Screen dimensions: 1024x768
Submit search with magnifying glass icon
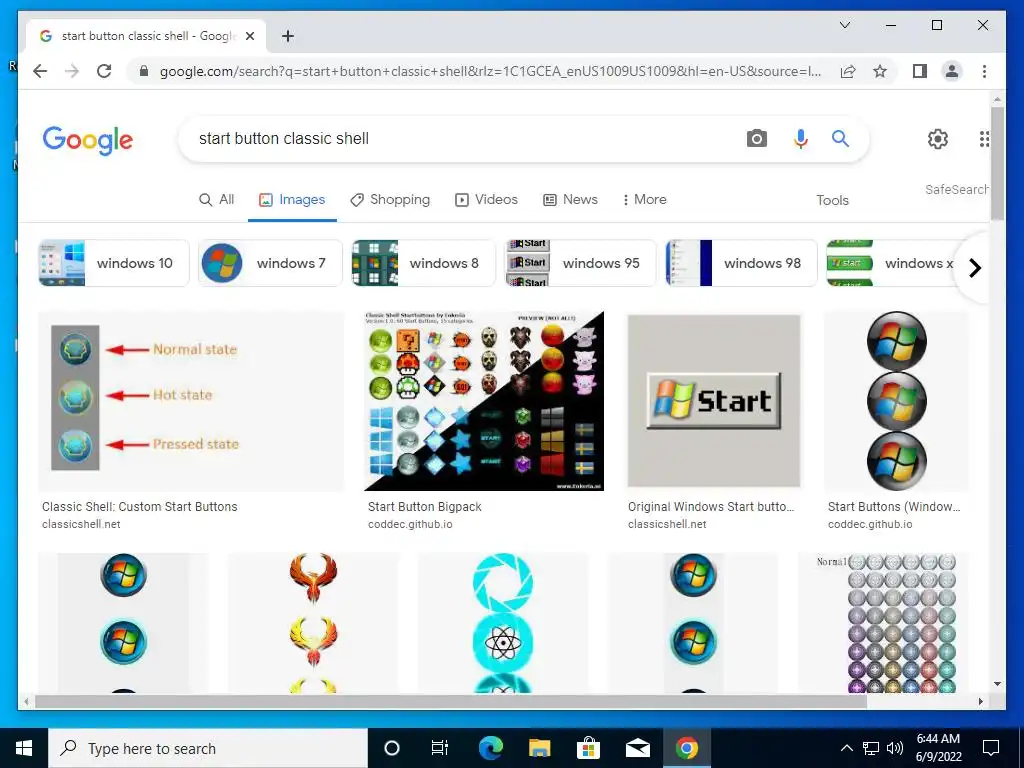click(840, 138)
